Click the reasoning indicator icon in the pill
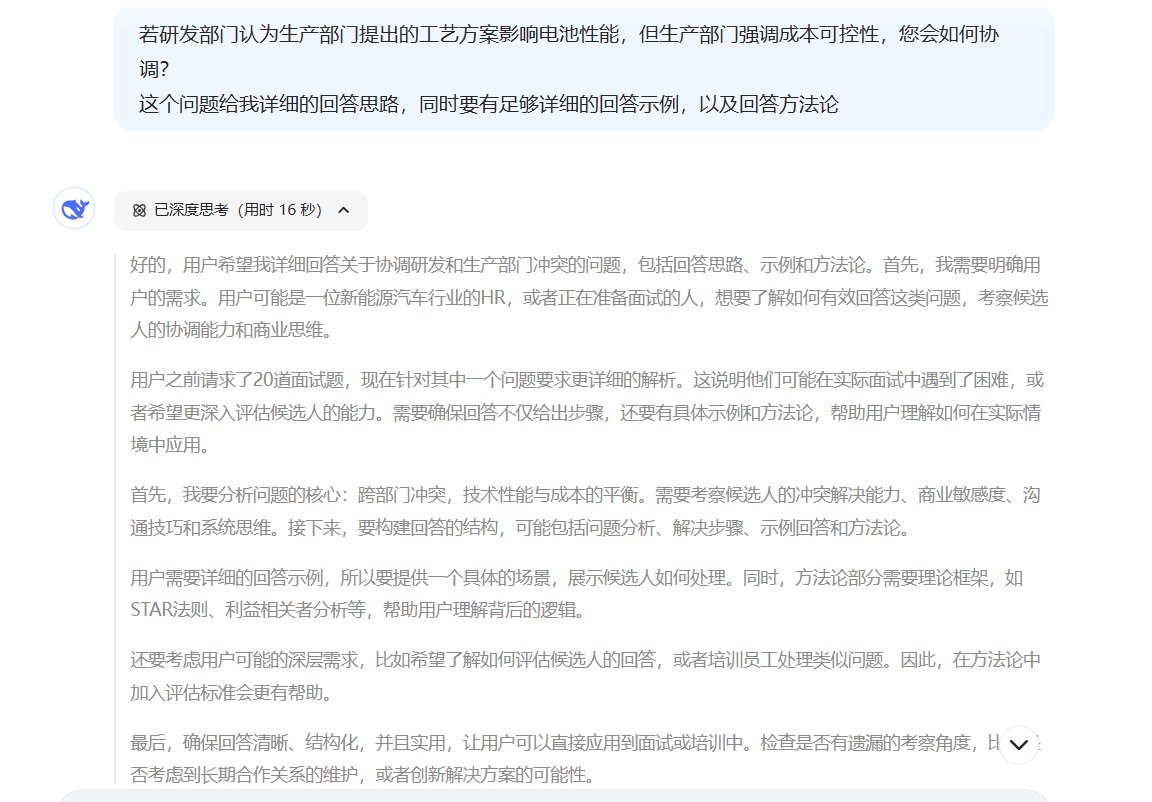 coord(139,211)
